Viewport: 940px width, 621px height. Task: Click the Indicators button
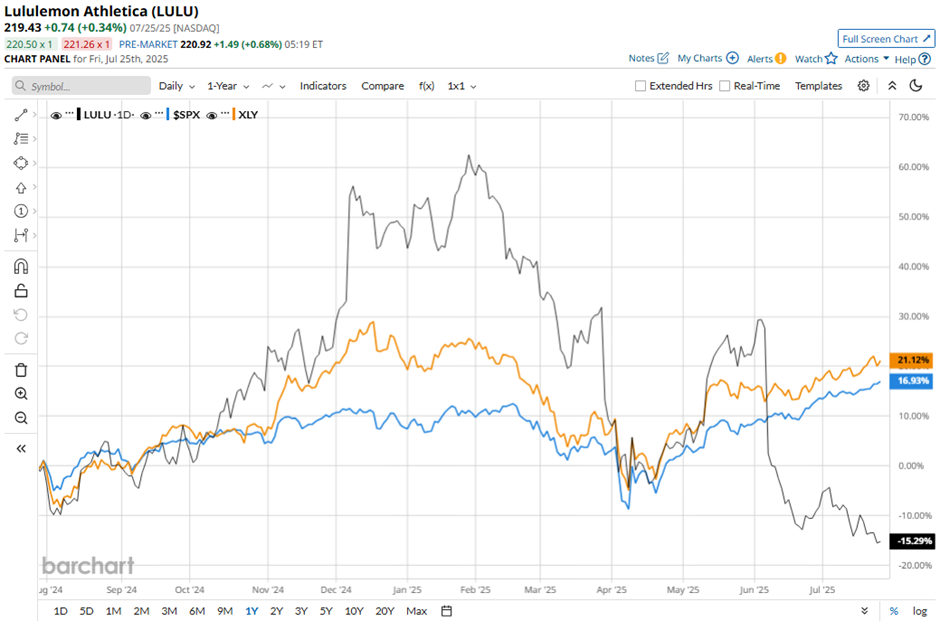click(323, 86)
